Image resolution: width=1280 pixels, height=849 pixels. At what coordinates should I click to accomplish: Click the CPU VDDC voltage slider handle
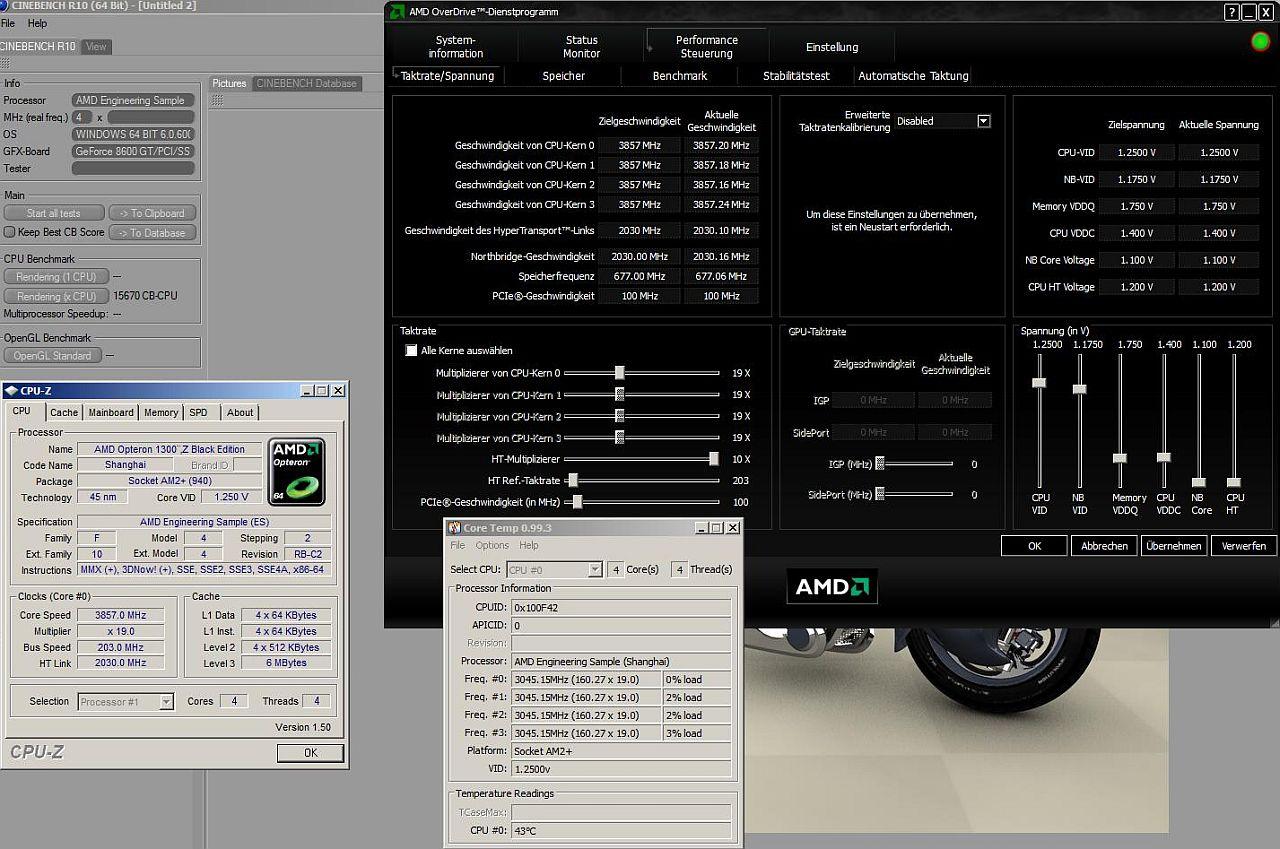[1163, 457]
